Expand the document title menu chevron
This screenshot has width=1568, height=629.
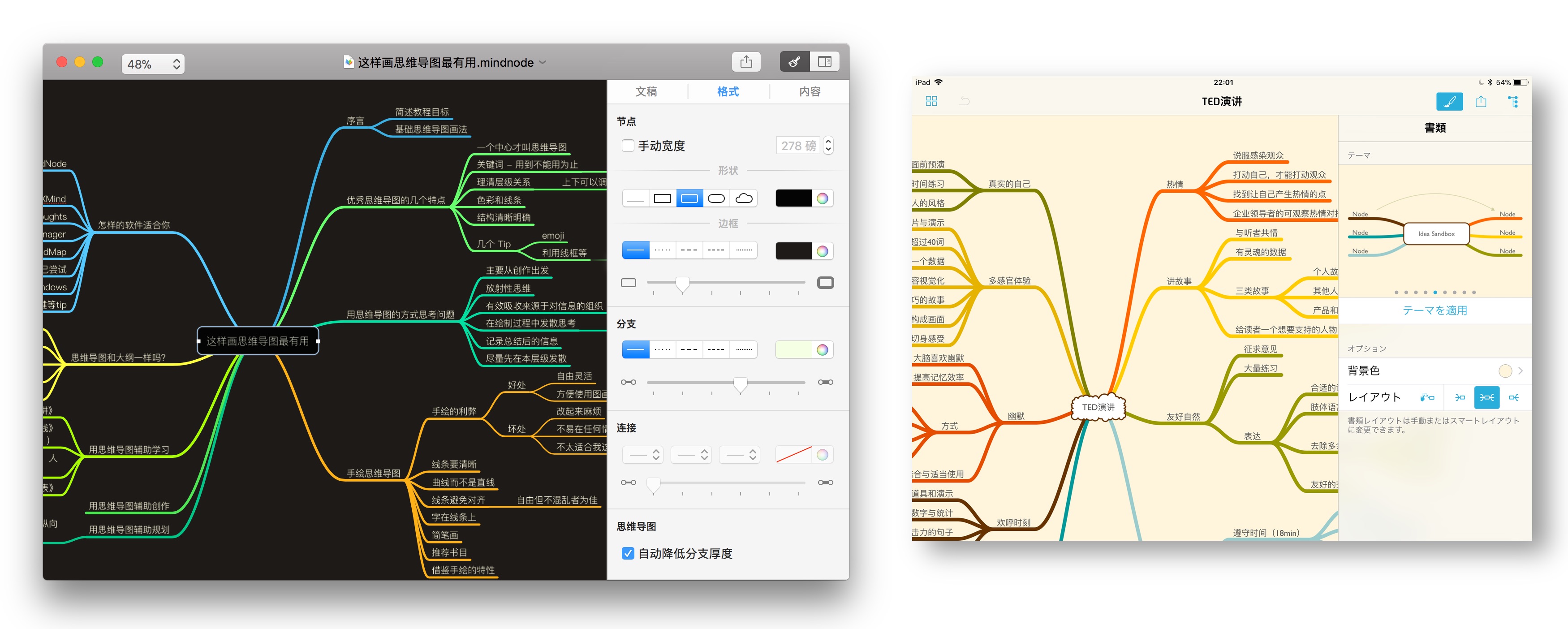coord(543,62)
